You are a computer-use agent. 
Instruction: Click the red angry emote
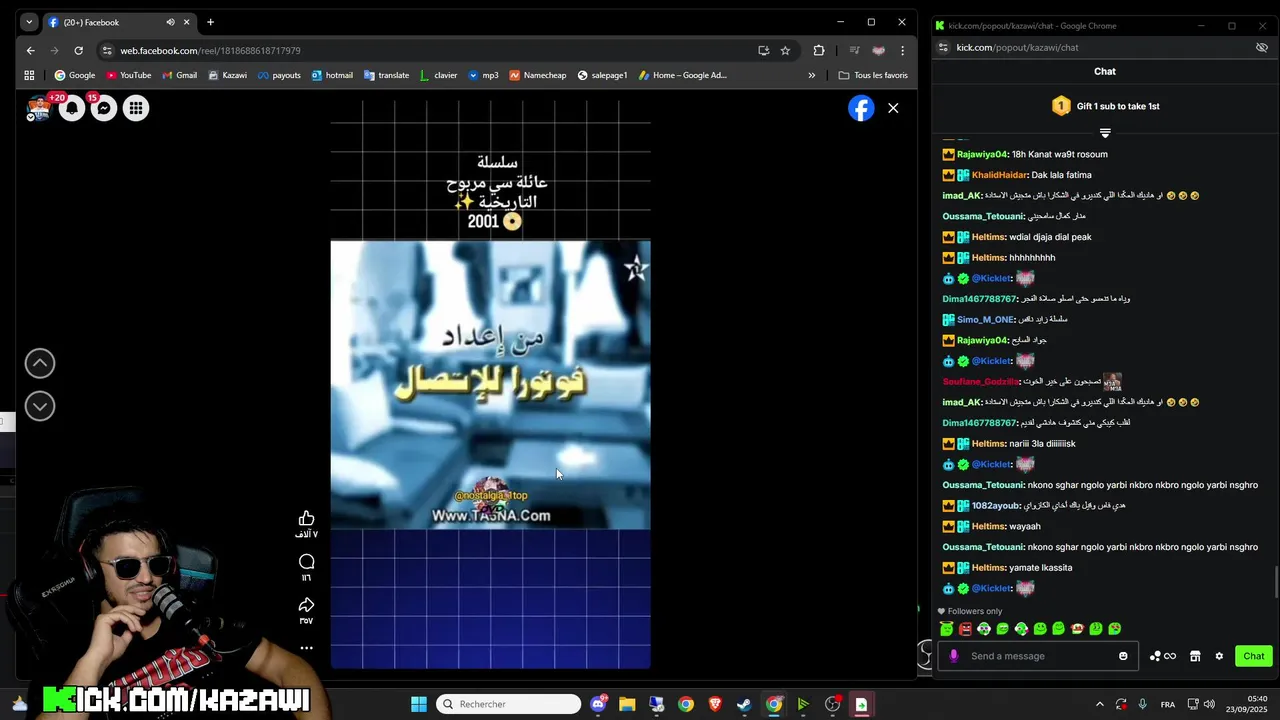click(x=965, y=629)
